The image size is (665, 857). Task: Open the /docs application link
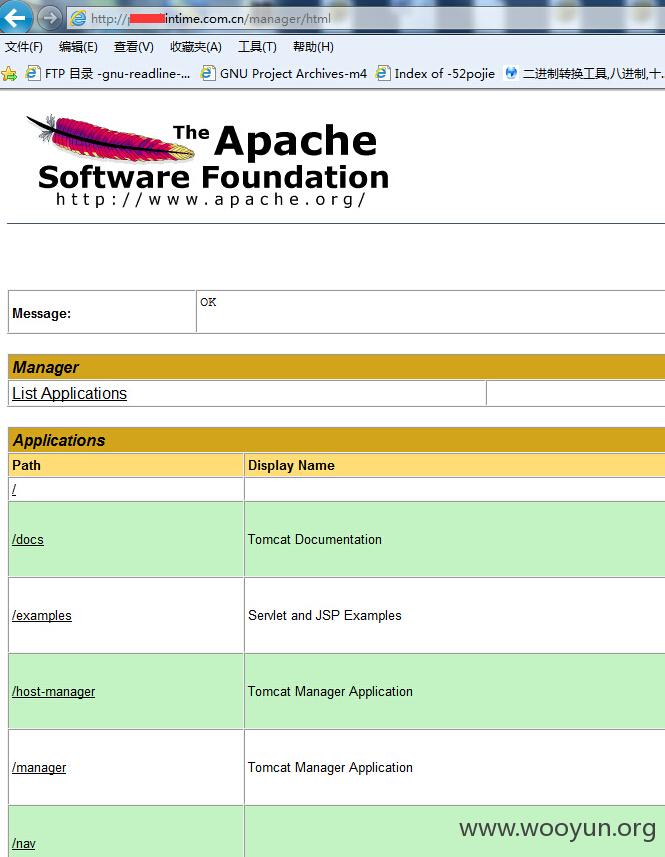tap(28, 539)
